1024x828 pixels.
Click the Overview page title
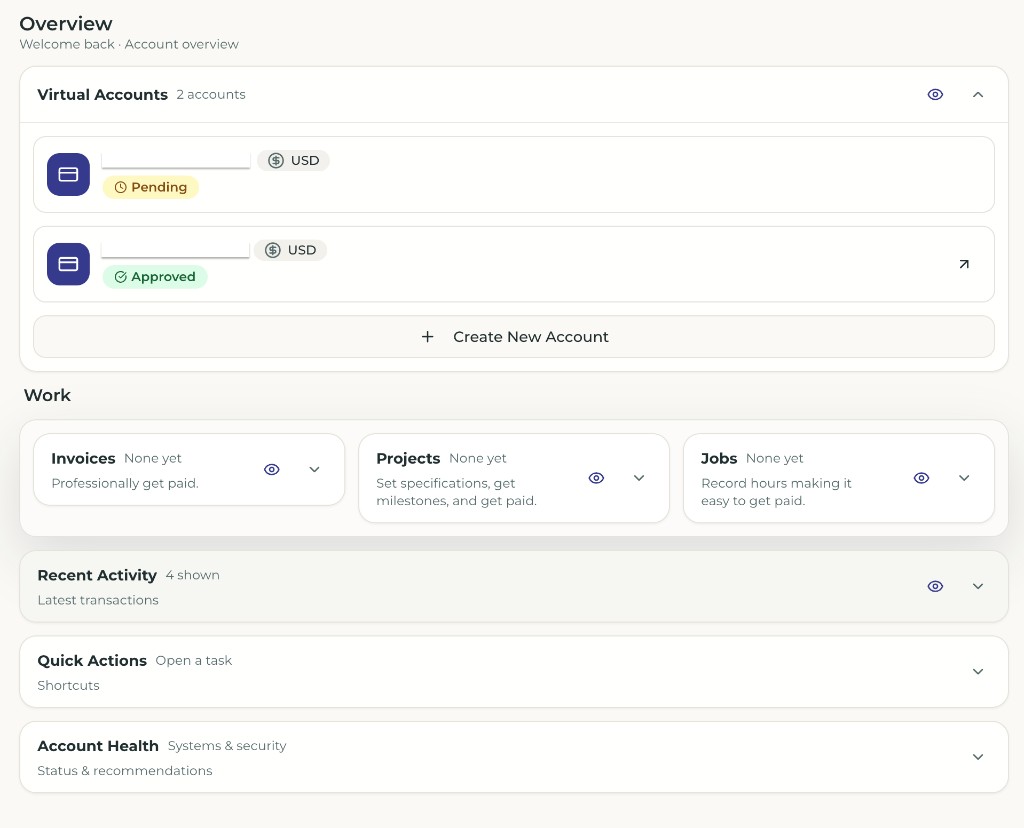coord(66,24)
